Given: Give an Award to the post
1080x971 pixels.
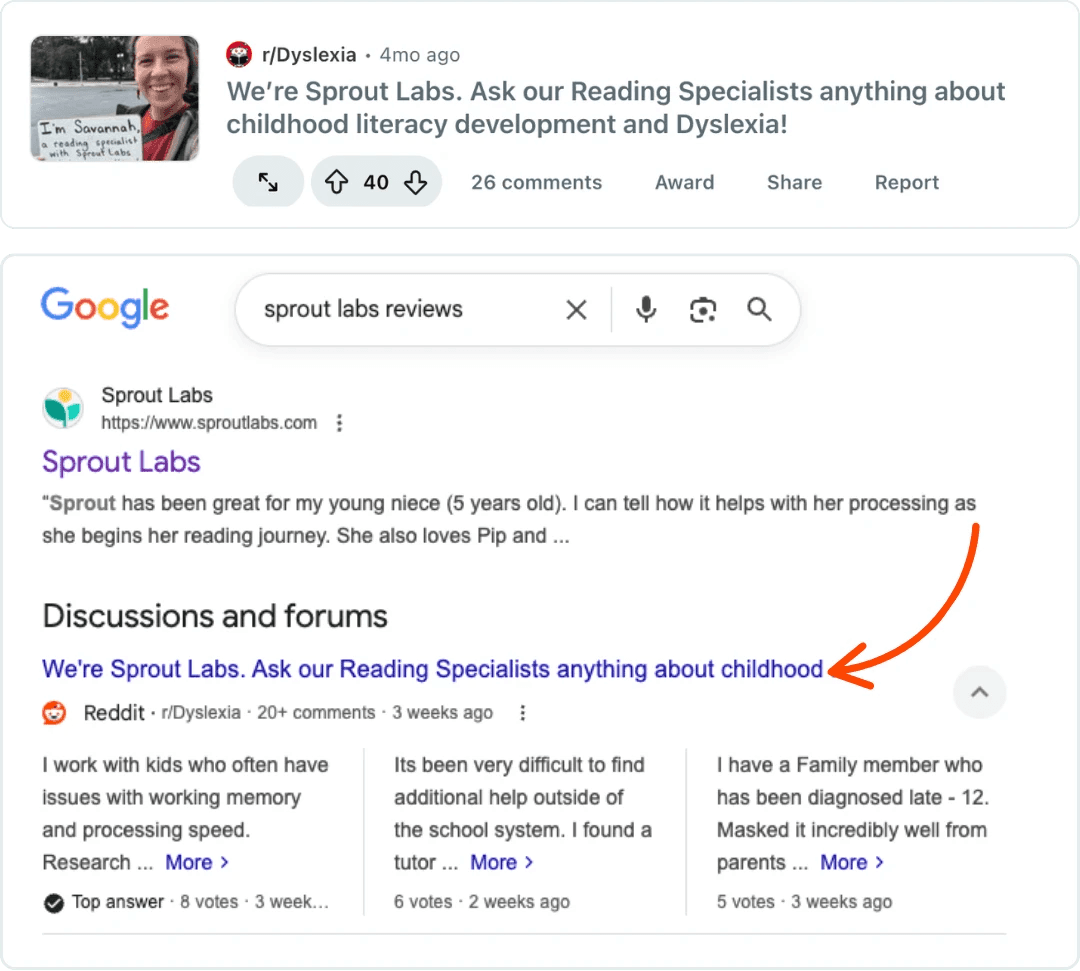Looking at the screenshot, I should 685,182.
